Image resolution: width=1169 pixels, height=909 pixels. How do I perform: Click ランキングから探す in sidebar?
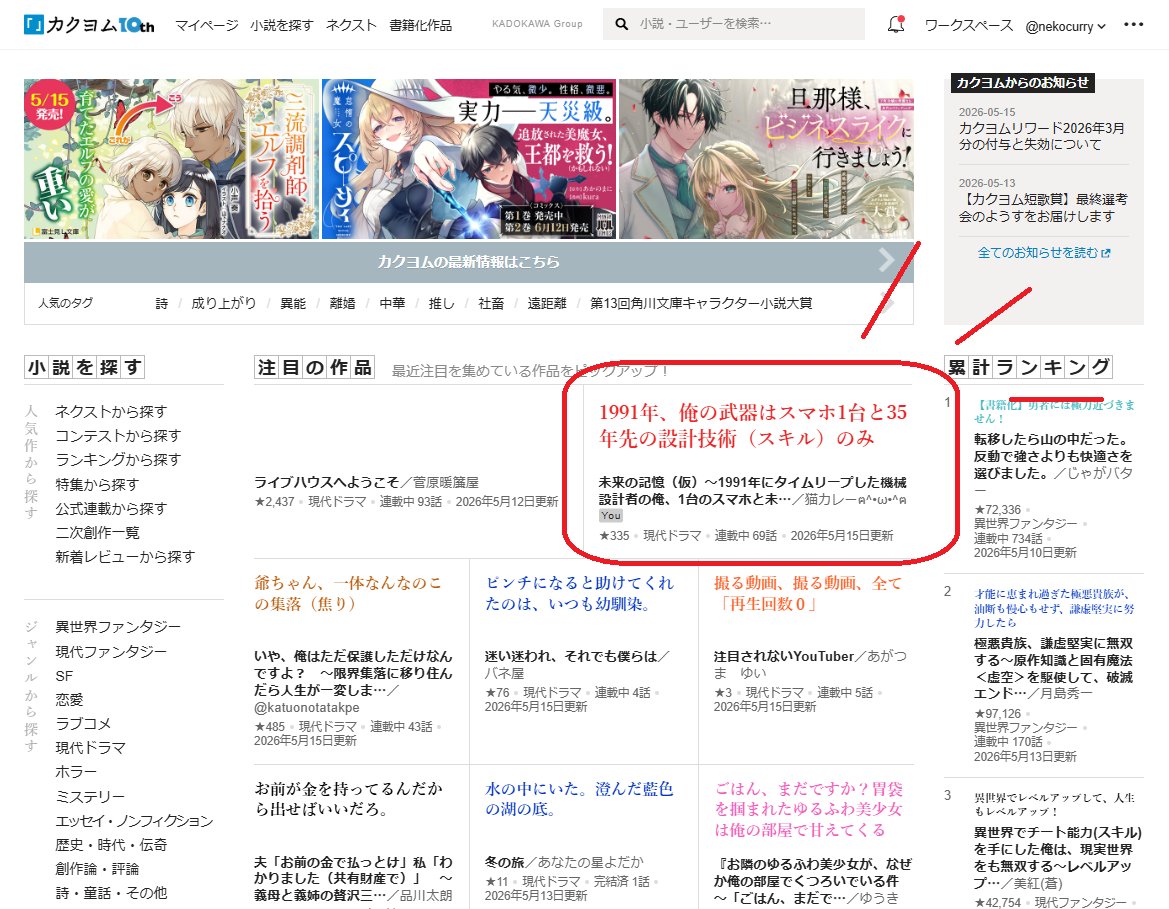118,459
